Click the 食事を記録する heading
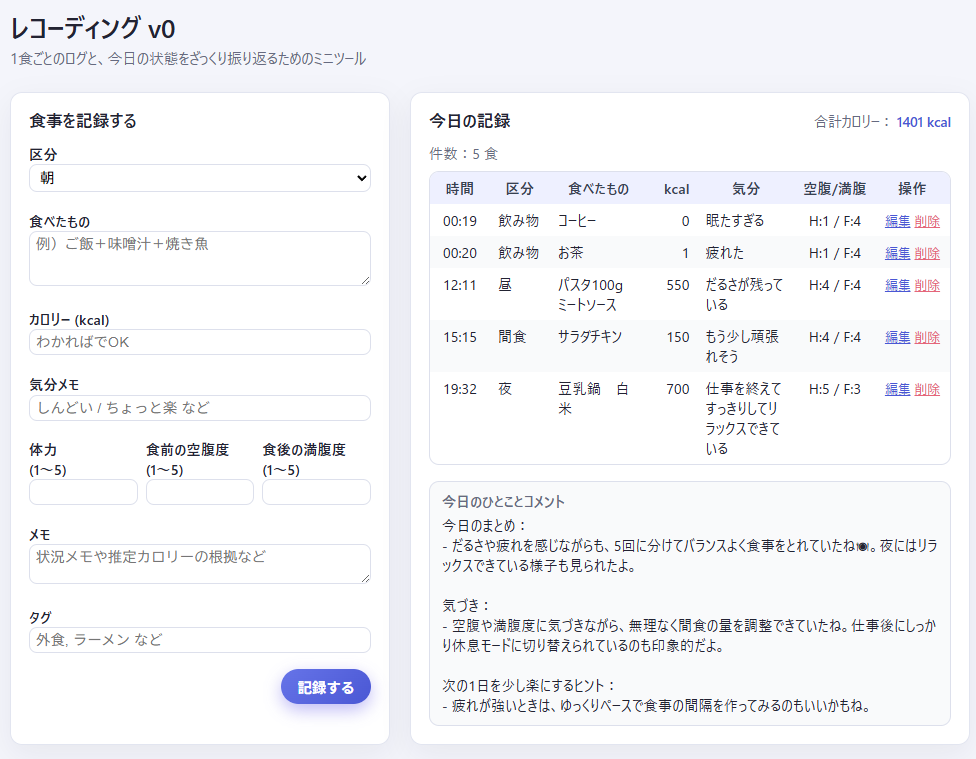 pyautogui.click(x=83, y=121)
